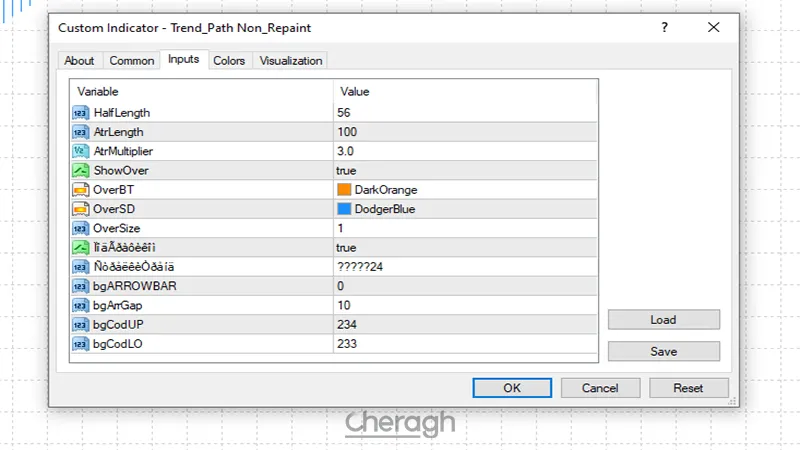Click the bgCodUP integer icon
The width and height of the screenshot is (800, 450).
tap(81, 324)
